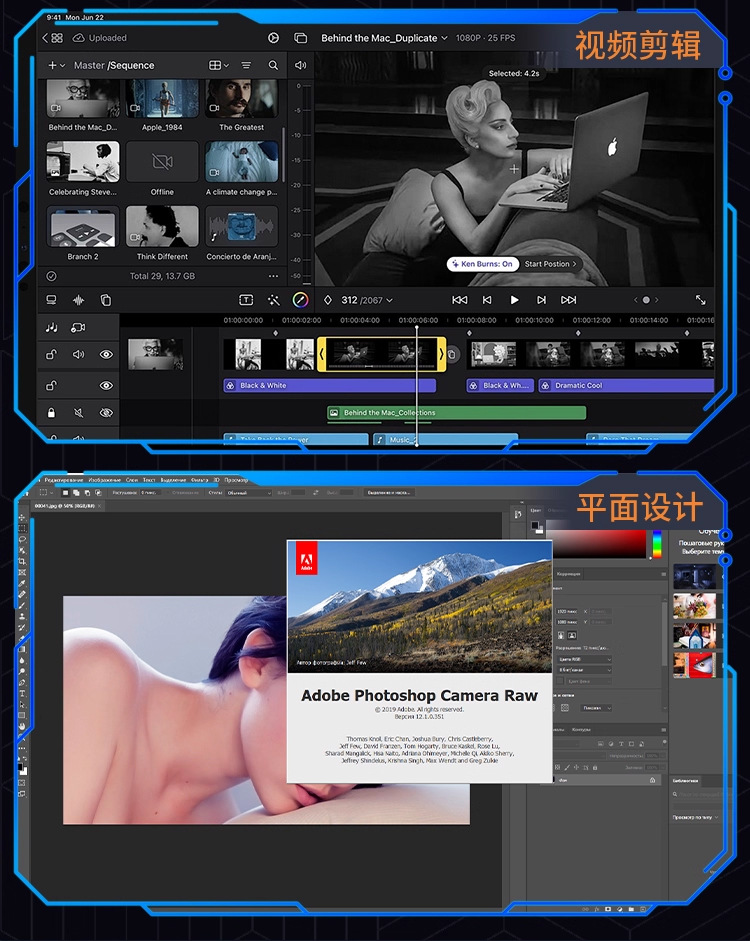The image size is (750, 941).
Task: Jump to the start of the timeline
Action: point(460,300)
